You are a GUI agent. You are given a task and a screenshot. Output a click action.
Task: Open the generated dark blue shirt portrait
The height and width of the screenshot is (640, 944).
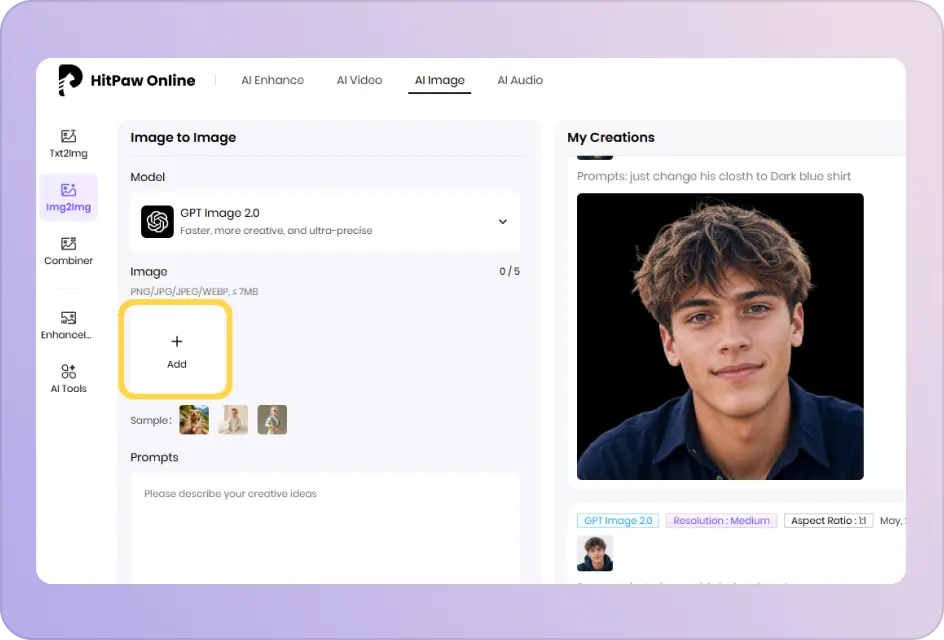720,337
